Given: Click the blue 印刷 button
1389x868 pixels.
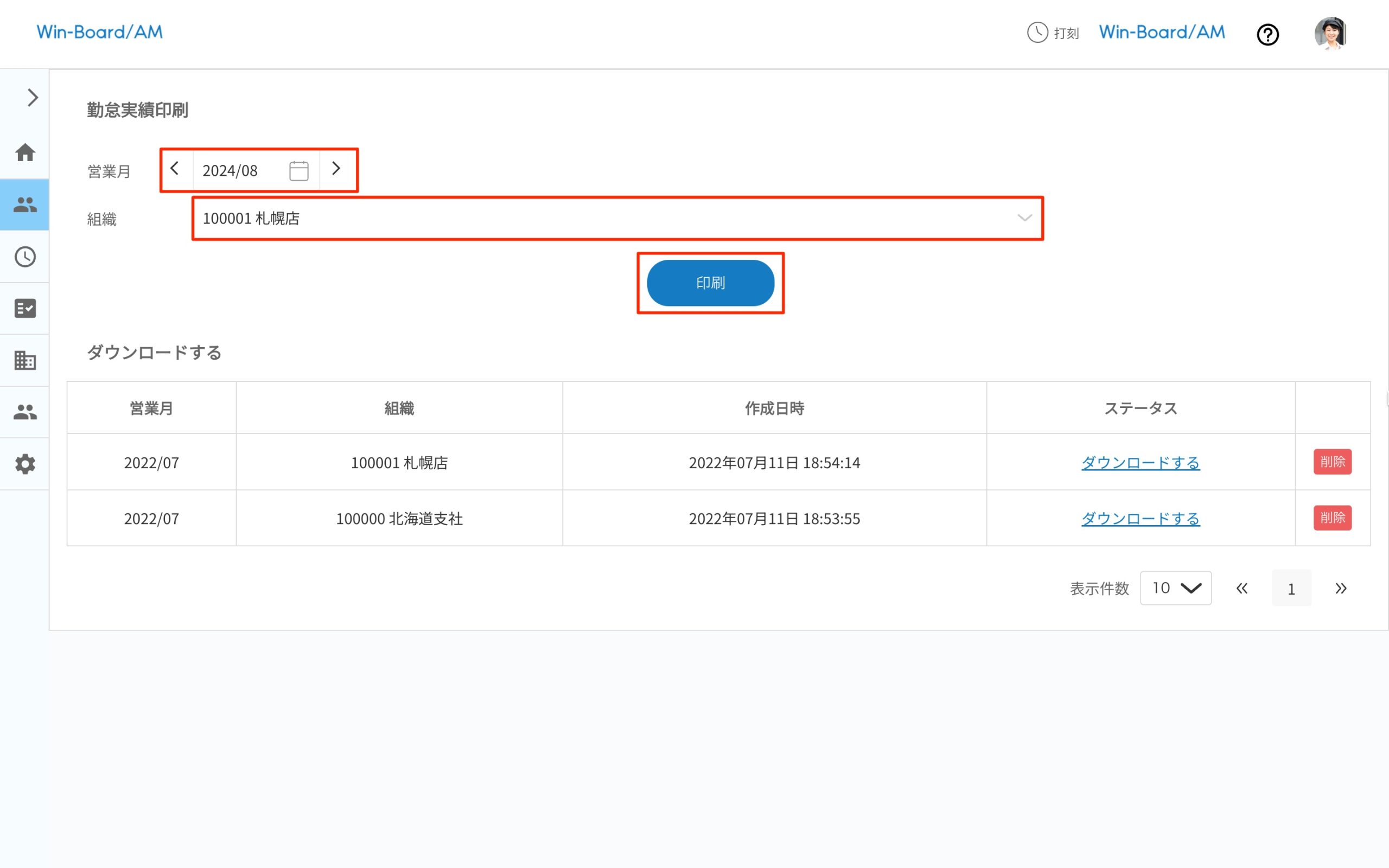Looking at the screenshot, I should click(x=710, y=283).
